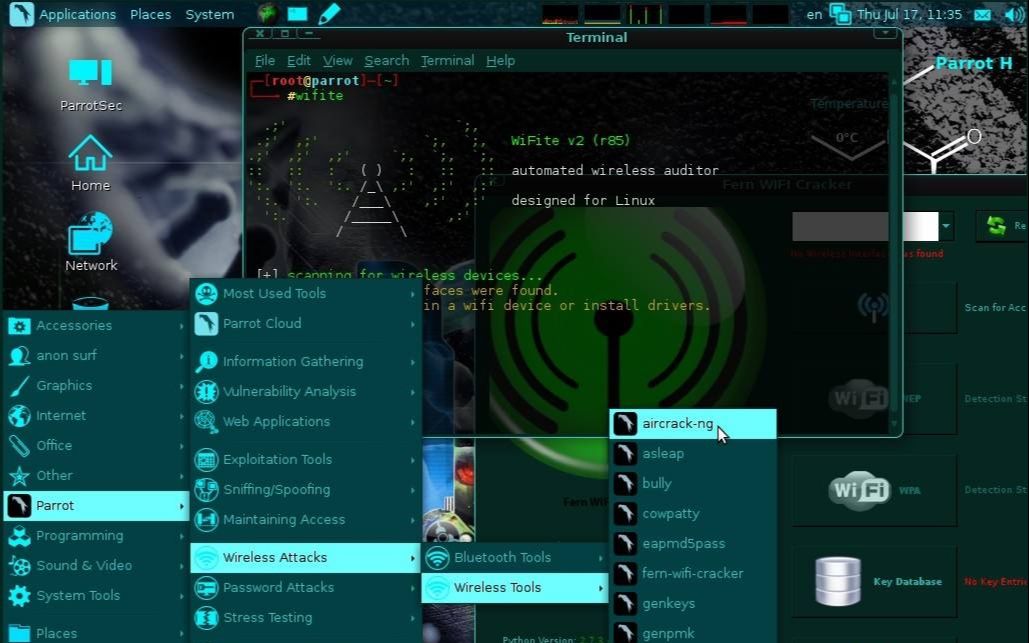Screen dimensions: 1029x643
Task: Select the Wireless Tools submenu entry
Action: (x=514, y=588)
